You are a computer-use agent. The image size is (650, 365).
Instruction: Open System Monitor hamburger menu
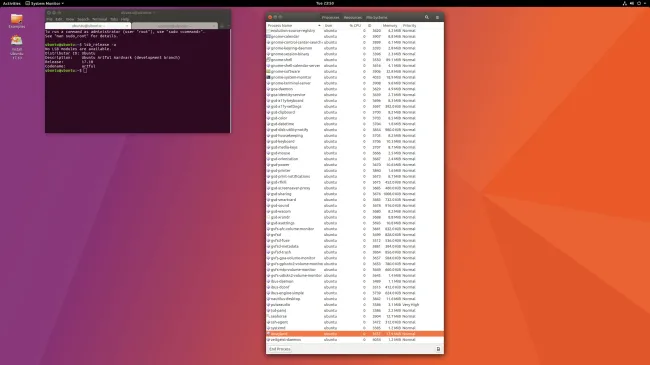pyautogui.click(x=437, y=17)
